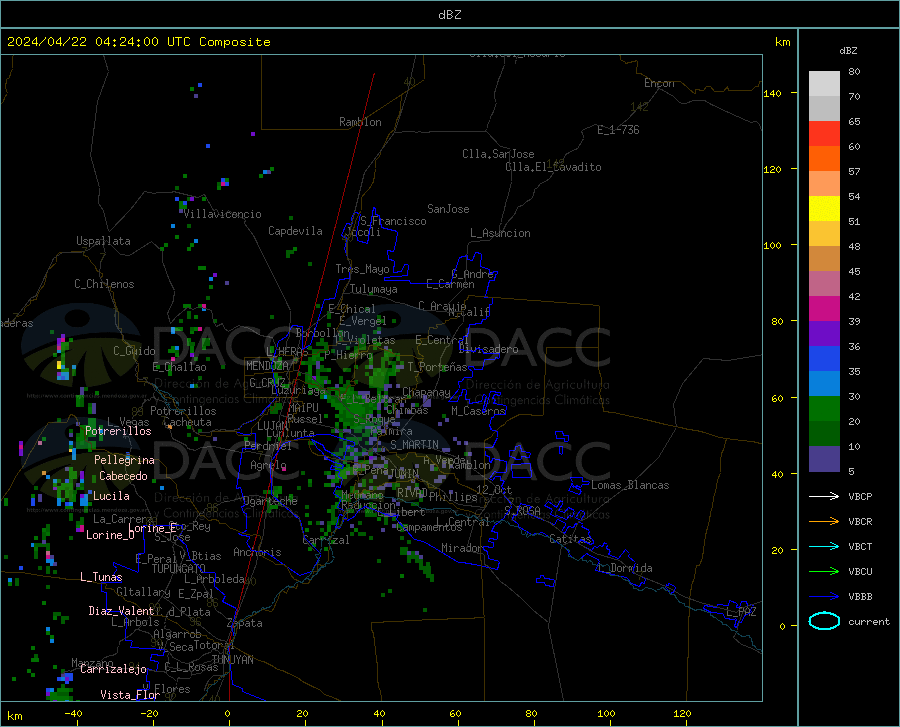Click the timestamp '2024/04/22 04:24:00 UTC Composite'
Viewport: 900px width, 727px height.
138,42
